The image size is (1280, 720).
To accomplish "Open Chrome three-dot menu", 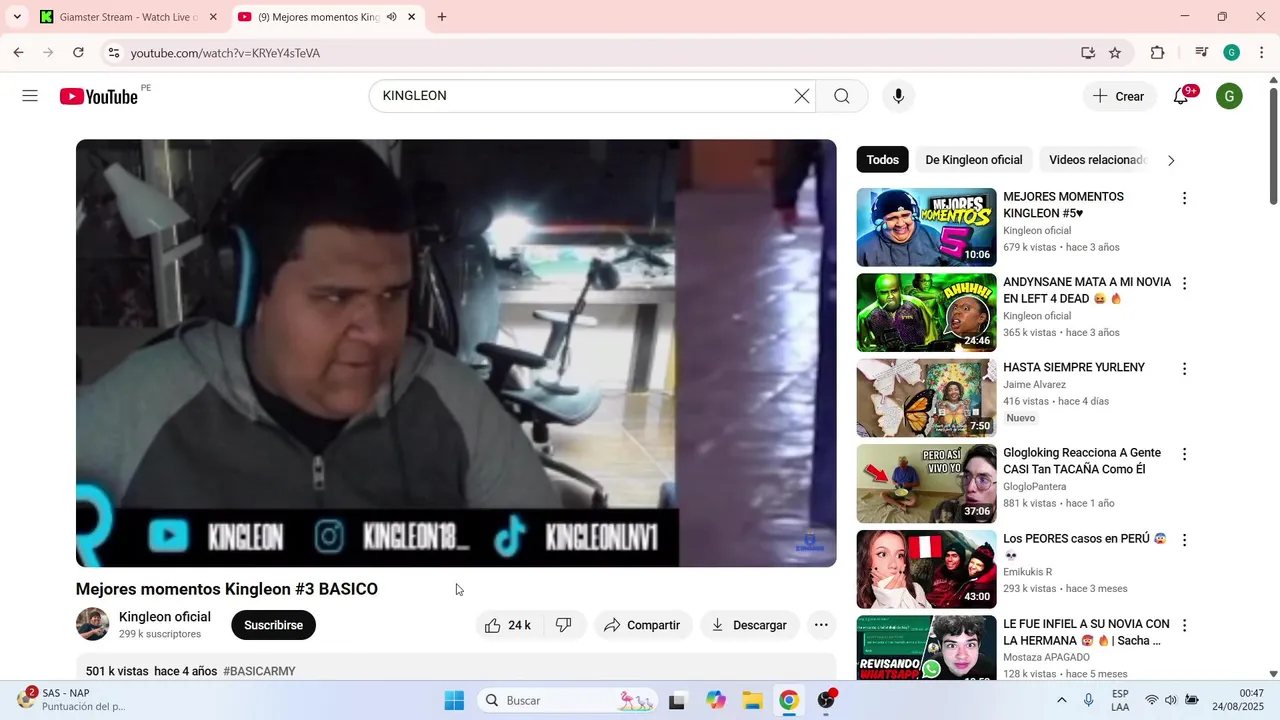I will (x=1261, y=53).
